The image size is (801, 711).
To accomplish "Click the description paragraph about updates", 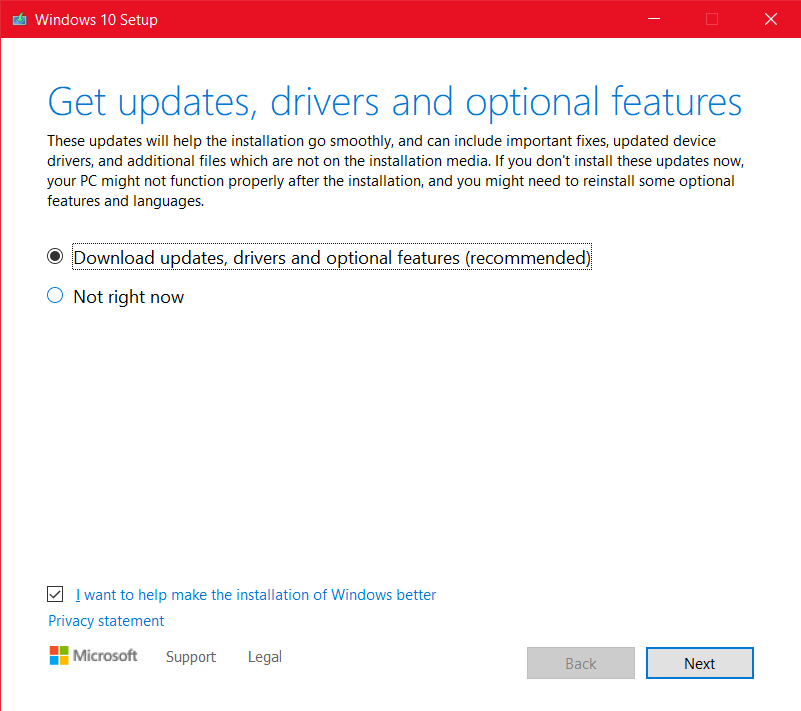I will [396, 171].
